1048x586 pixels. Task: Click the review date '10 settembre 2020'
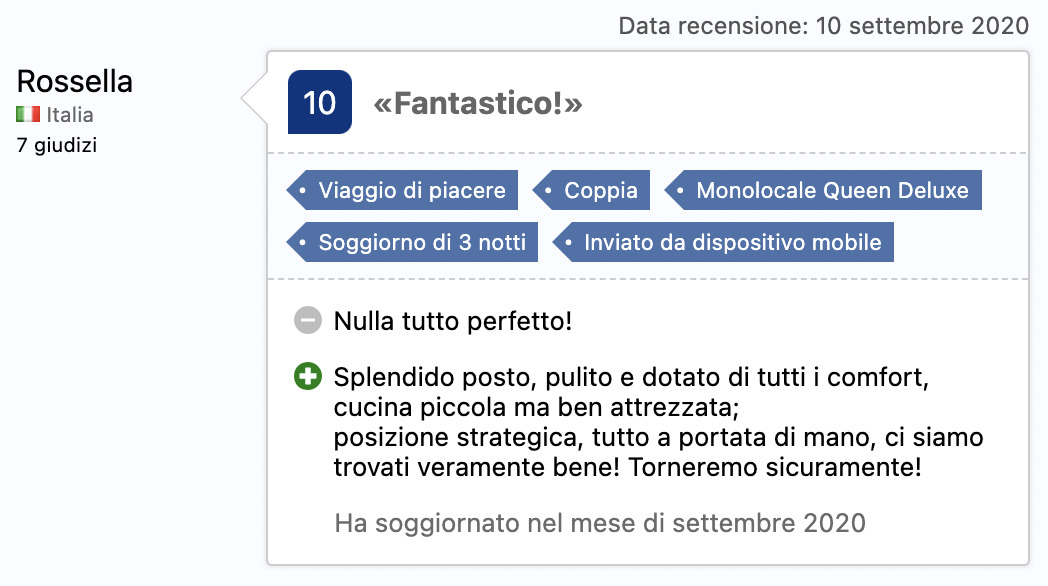coord(922,26)
